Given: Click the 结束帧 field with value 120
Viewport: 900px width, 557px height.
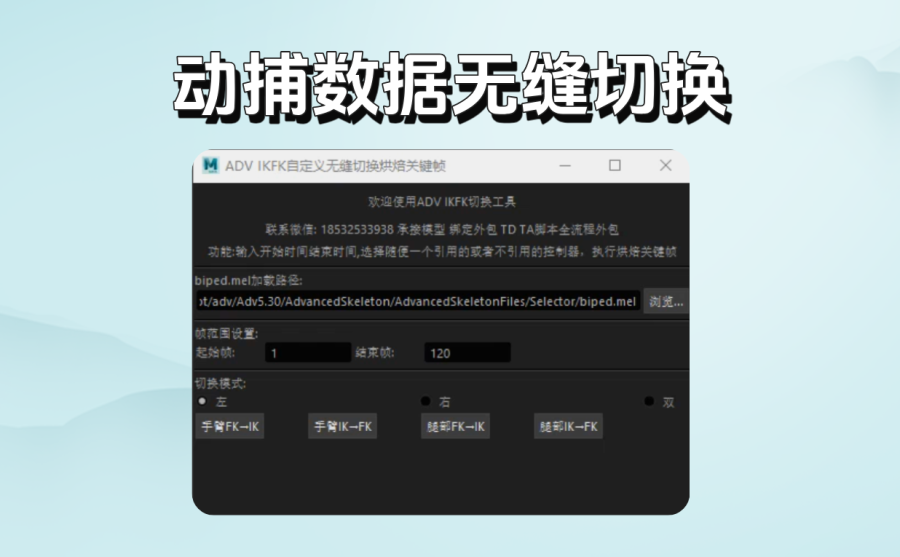Looking at the screenshot, I should coord(467,353).
